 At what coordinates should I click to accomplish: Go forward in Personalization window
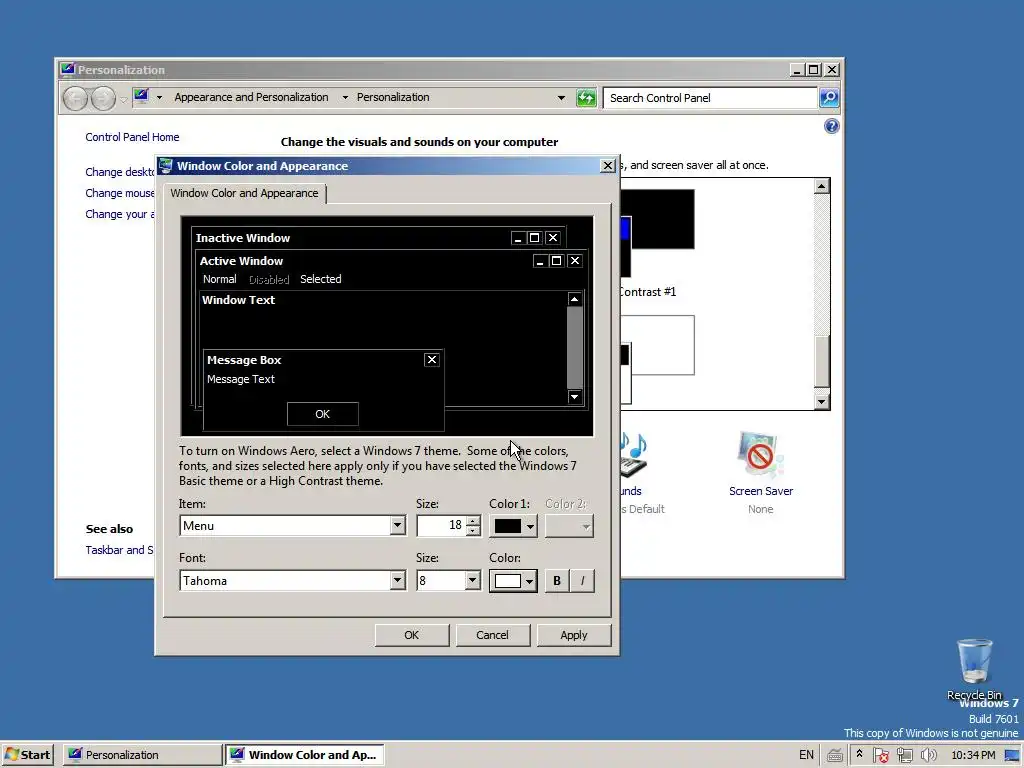click(103, 99)
